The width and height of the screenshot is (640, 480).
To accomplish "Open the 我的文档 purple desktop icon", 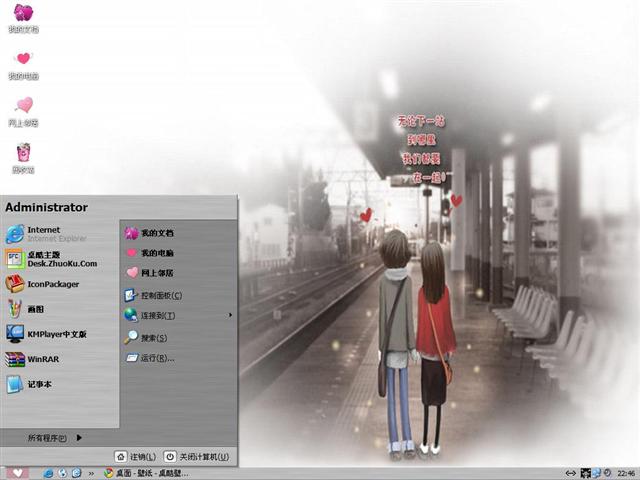I will (23, 18).
